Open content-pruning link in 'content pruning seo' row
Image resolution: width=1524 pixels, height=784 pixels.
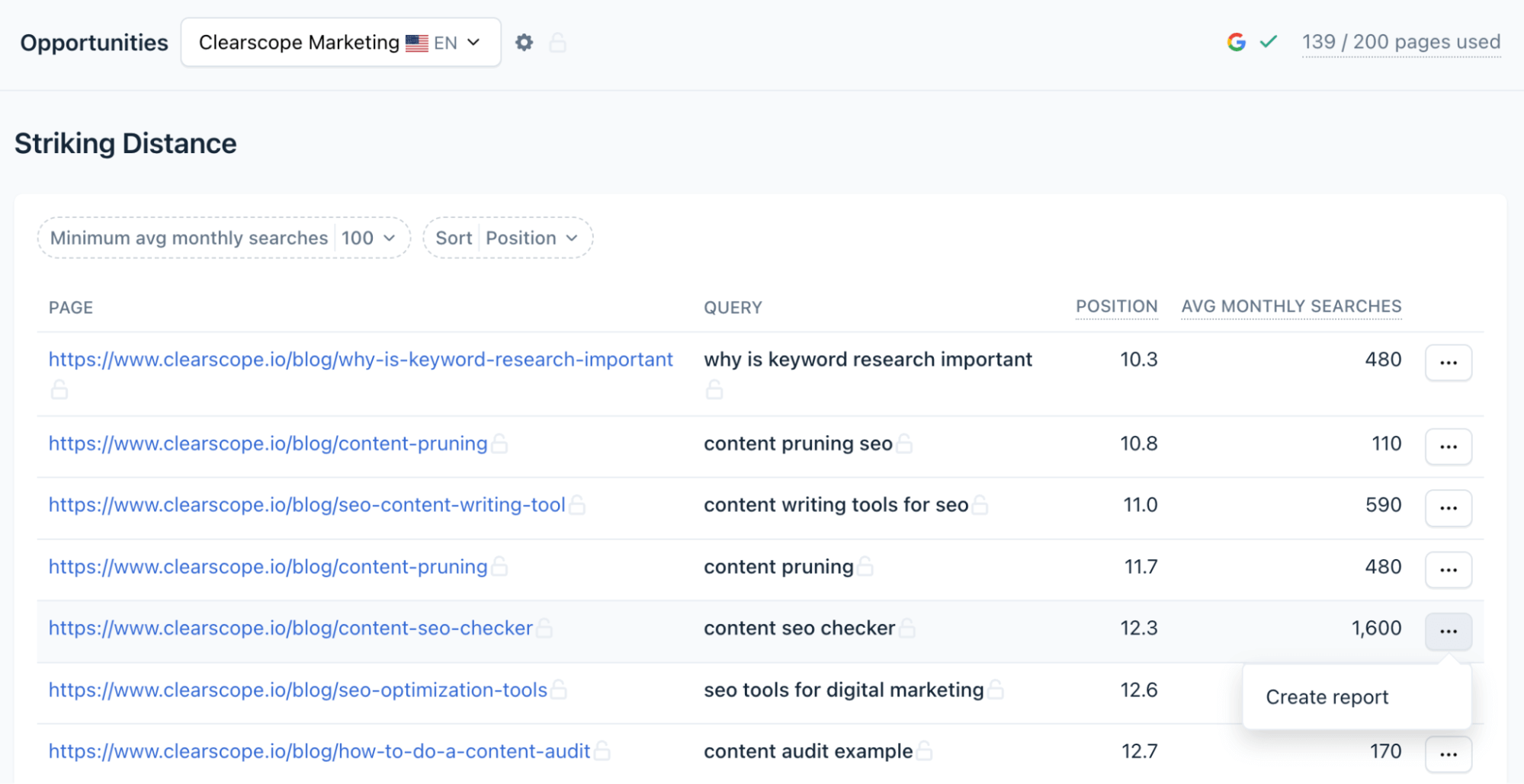pos(268,443)
